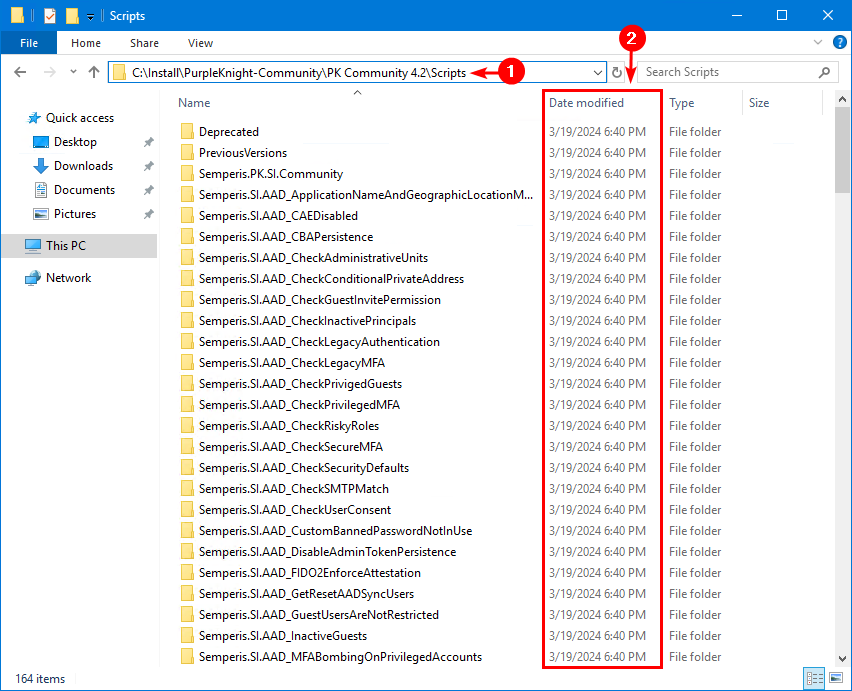Sort by Date modified column header

click(586, 103)
